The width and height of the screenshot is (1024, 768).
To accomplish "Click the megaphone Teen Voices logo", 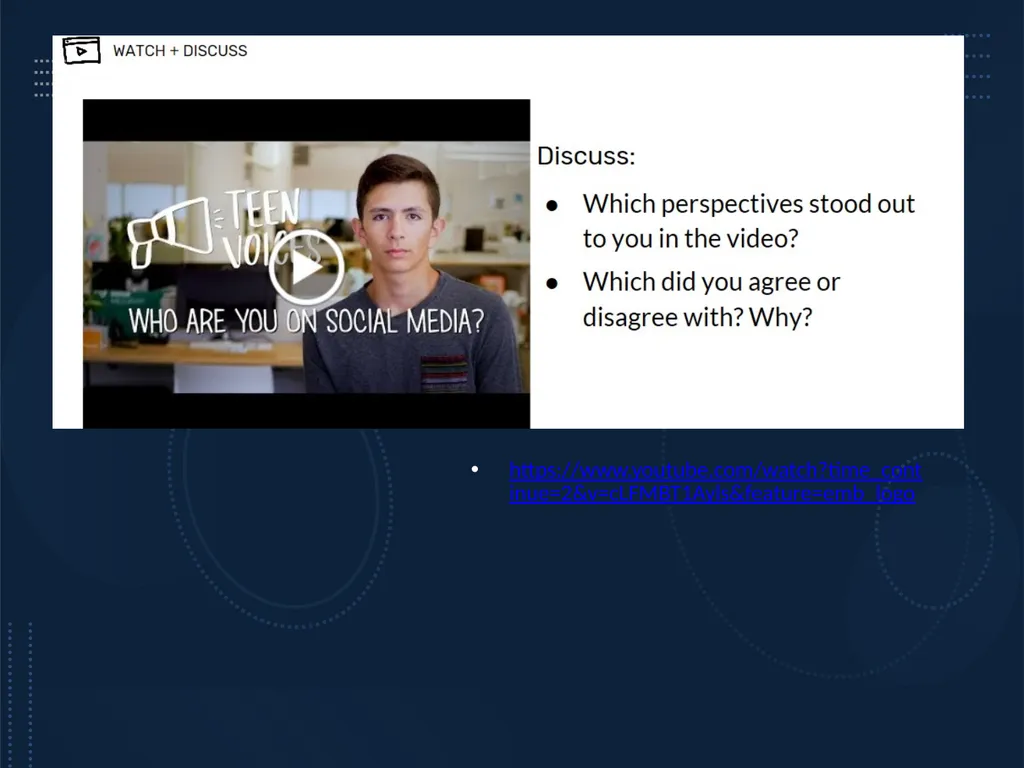I will click(214, 228).
